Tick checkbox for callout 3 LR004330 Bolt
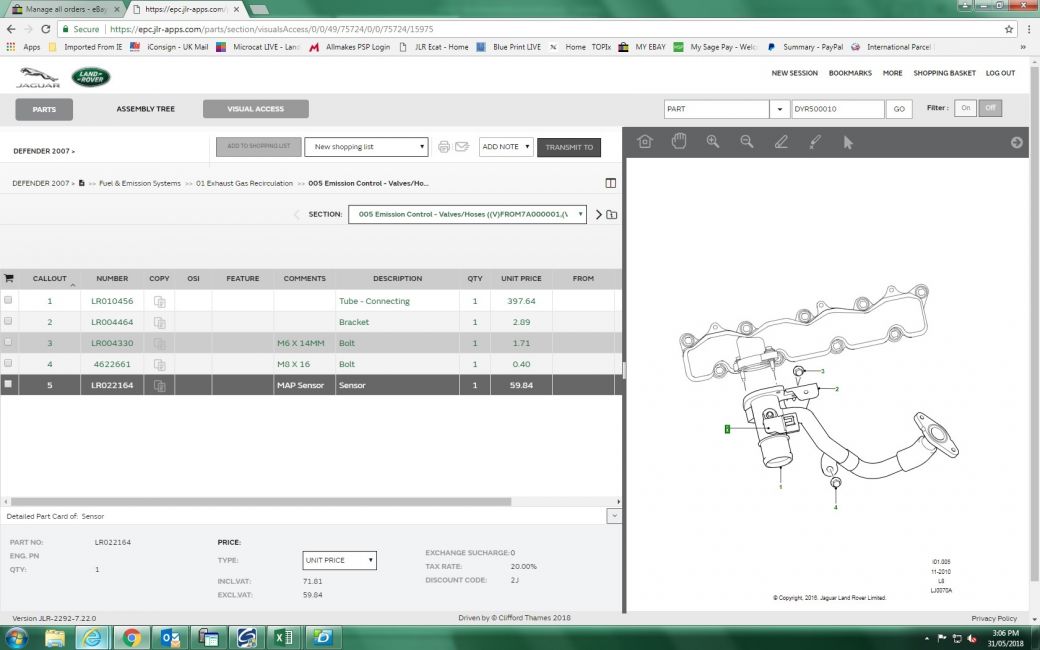Viewport: 1040px width, 650px height. 8,342
